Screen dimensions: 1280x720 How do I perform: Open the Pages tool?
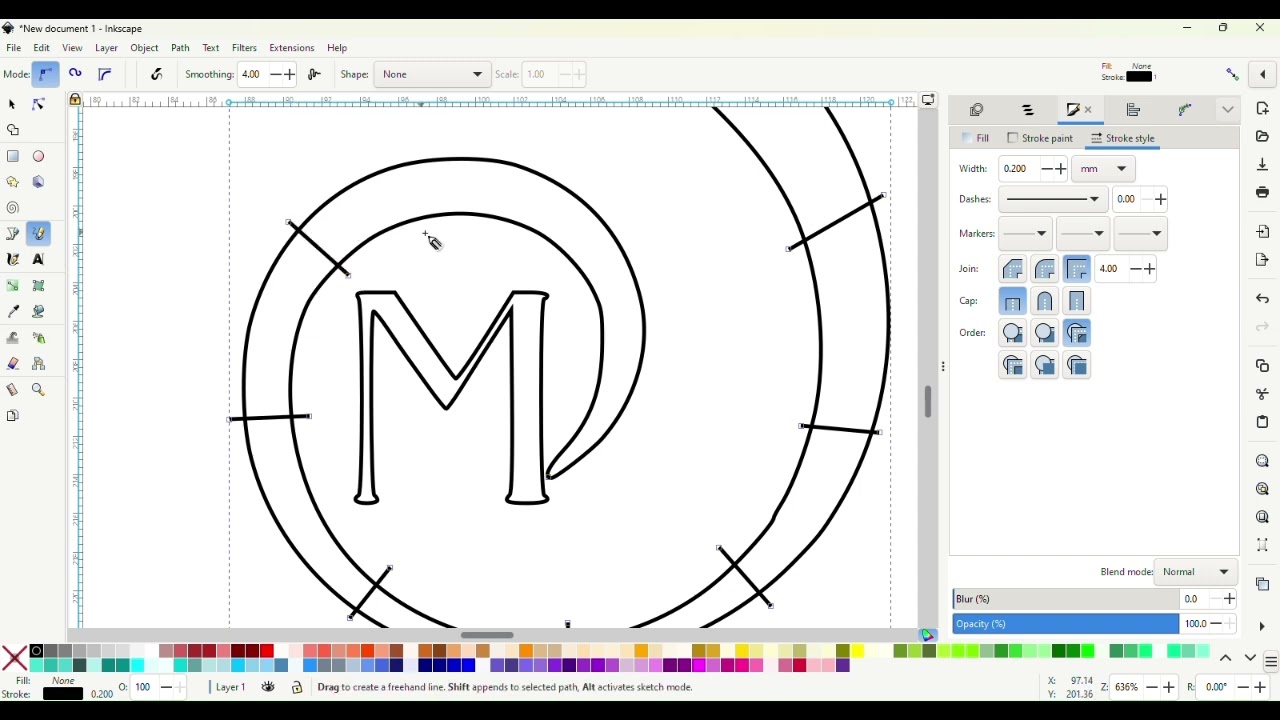(x=13, y=417)
